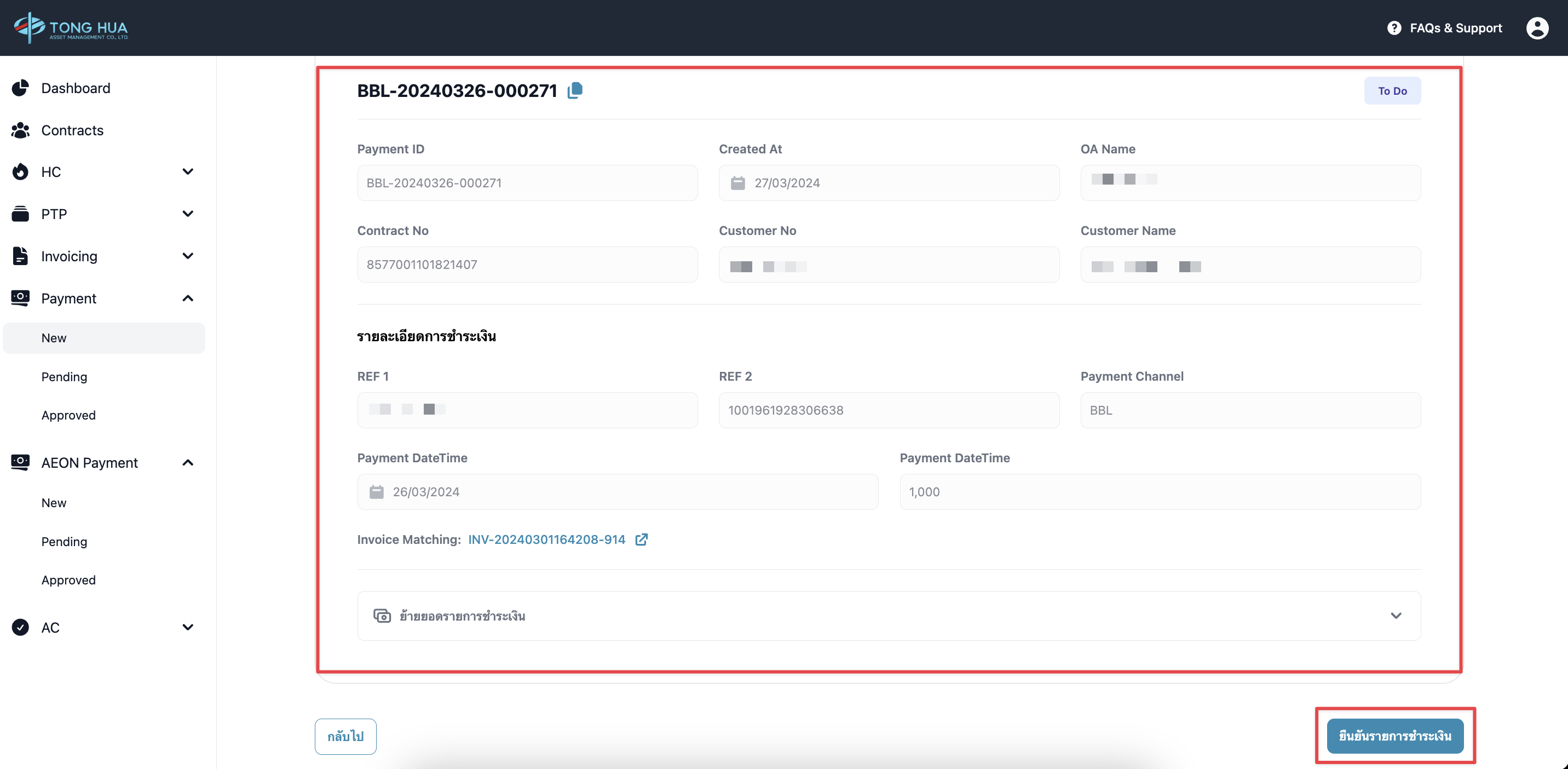Open the user account profile icon
Screen dimensions: 1568x769
[x=1536, y=28]
